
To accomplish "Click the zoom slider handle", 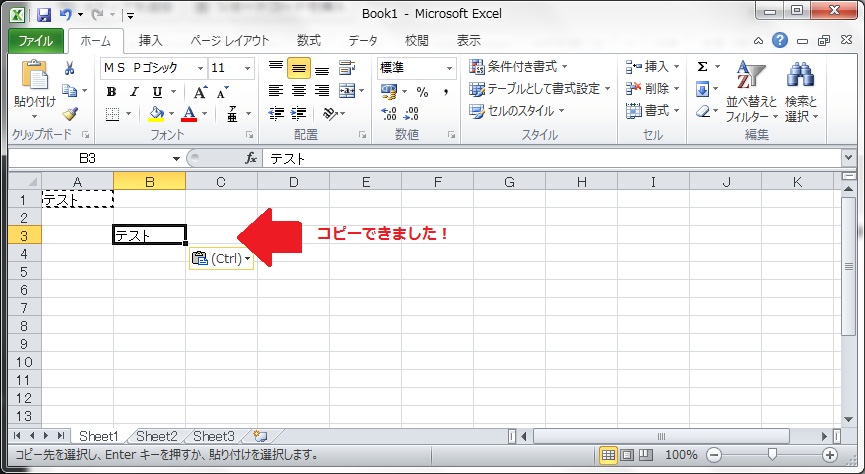I will (x=772, y=455).
